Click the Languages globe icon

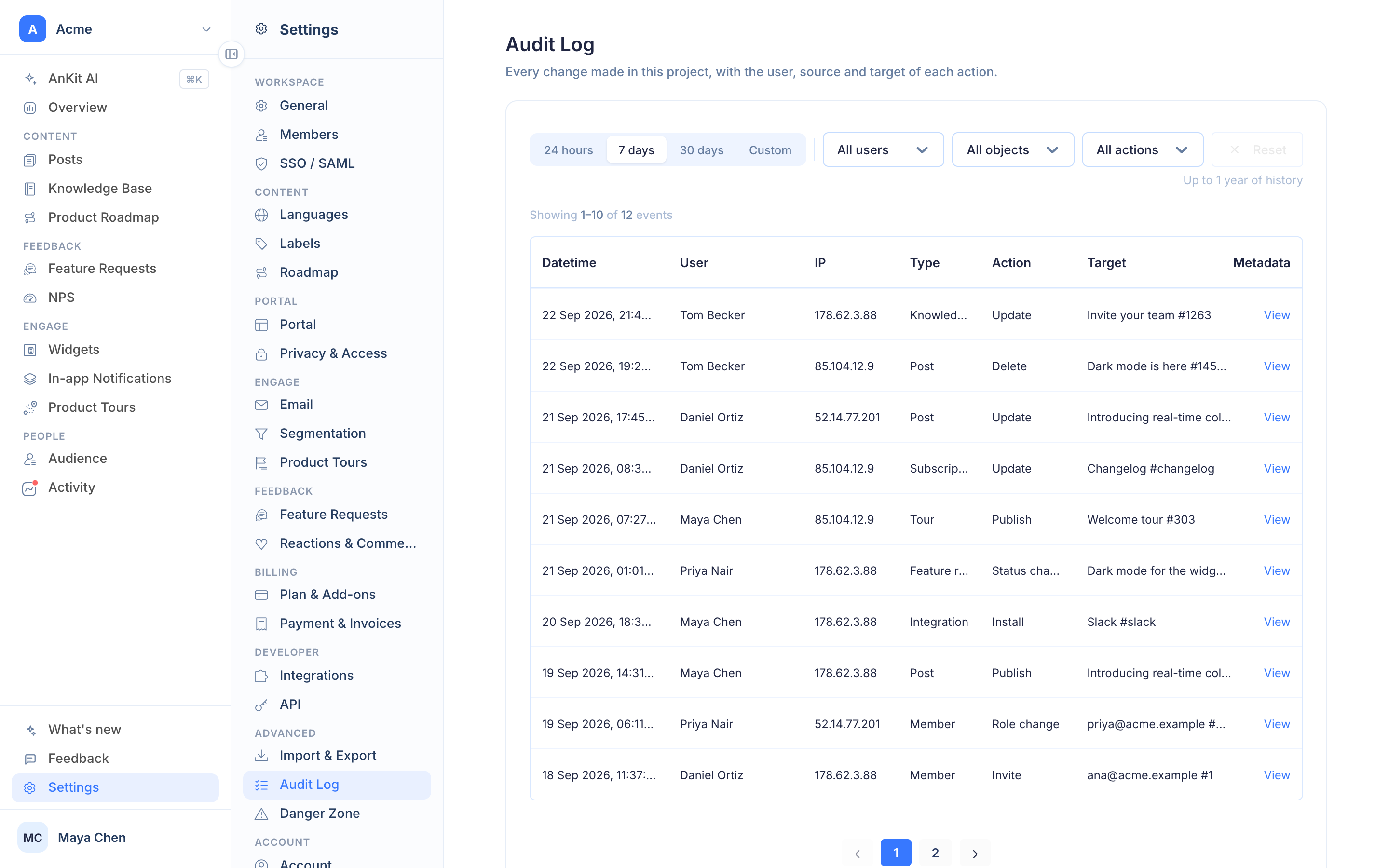click(262, 215)
